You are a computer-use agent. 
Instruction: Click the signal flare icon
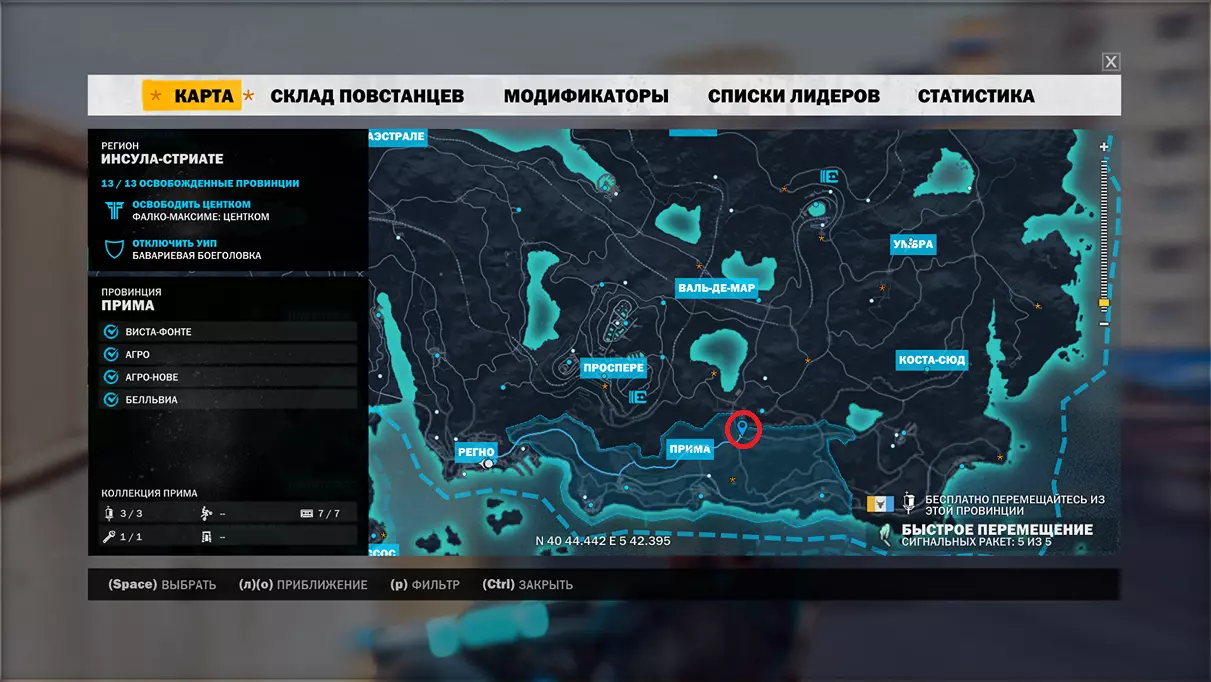883,534
